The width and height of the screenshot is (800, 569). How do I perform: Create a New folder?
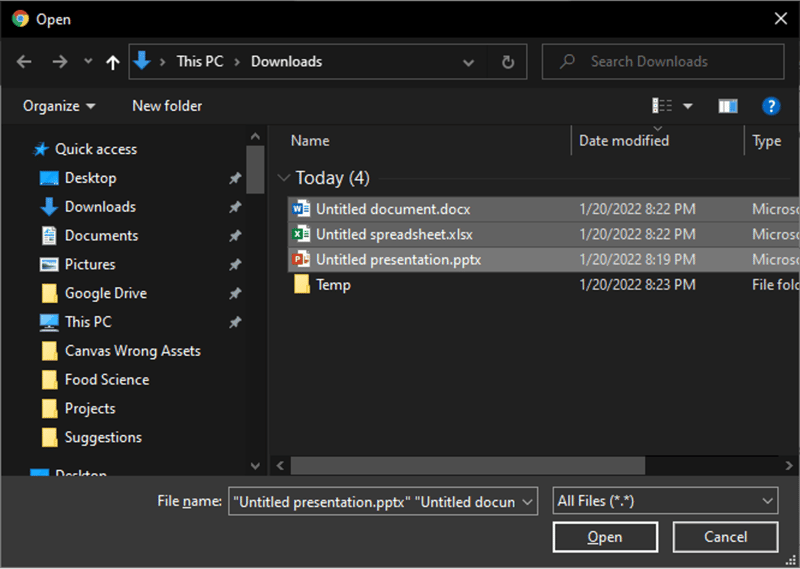click(x=167, y=106)
